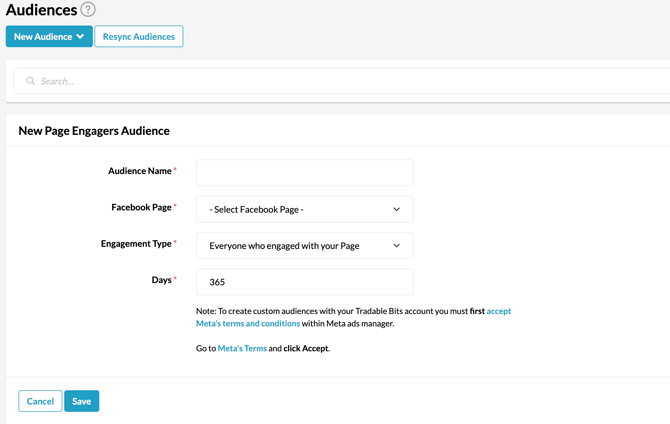The height and width of the screenshot is (424, 670).
Task: Focus the Audience Name text field
Action: pos(304,172)
